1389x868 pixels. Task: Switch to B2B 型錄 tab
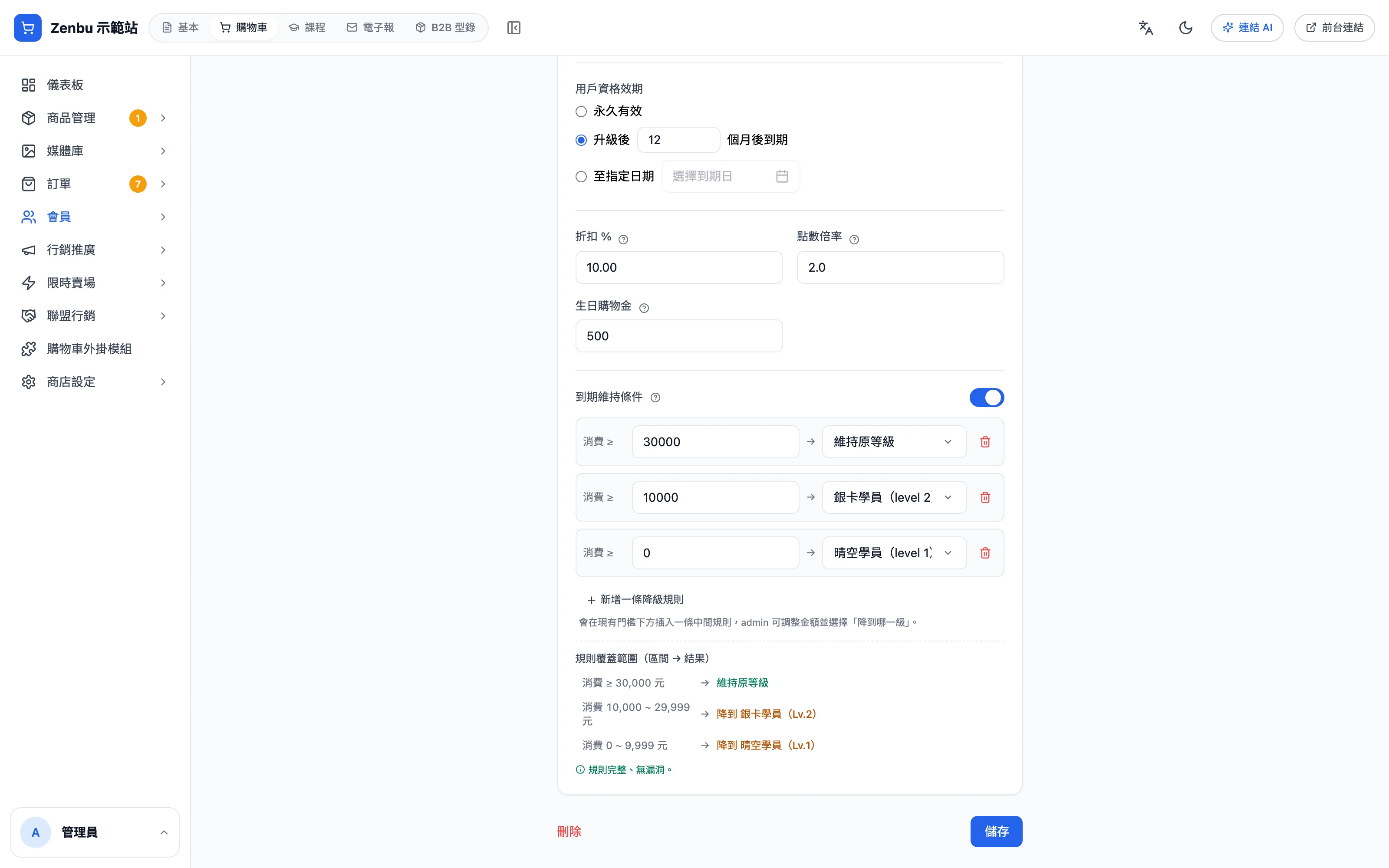(445, 27)
